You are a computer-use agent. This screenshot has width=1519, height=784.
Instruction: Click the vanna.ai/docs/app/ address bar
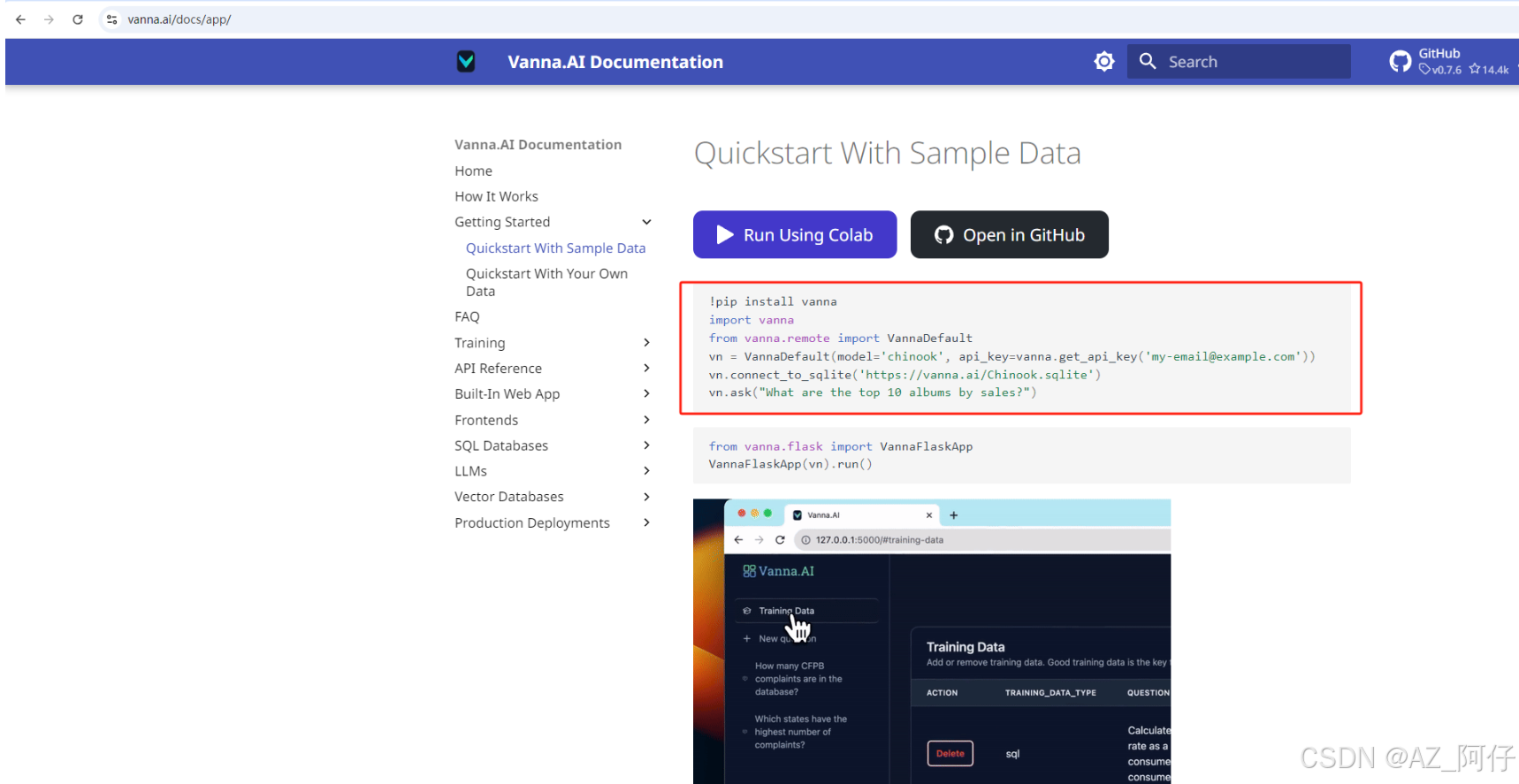pyautogui.click(x=179, y=19)
